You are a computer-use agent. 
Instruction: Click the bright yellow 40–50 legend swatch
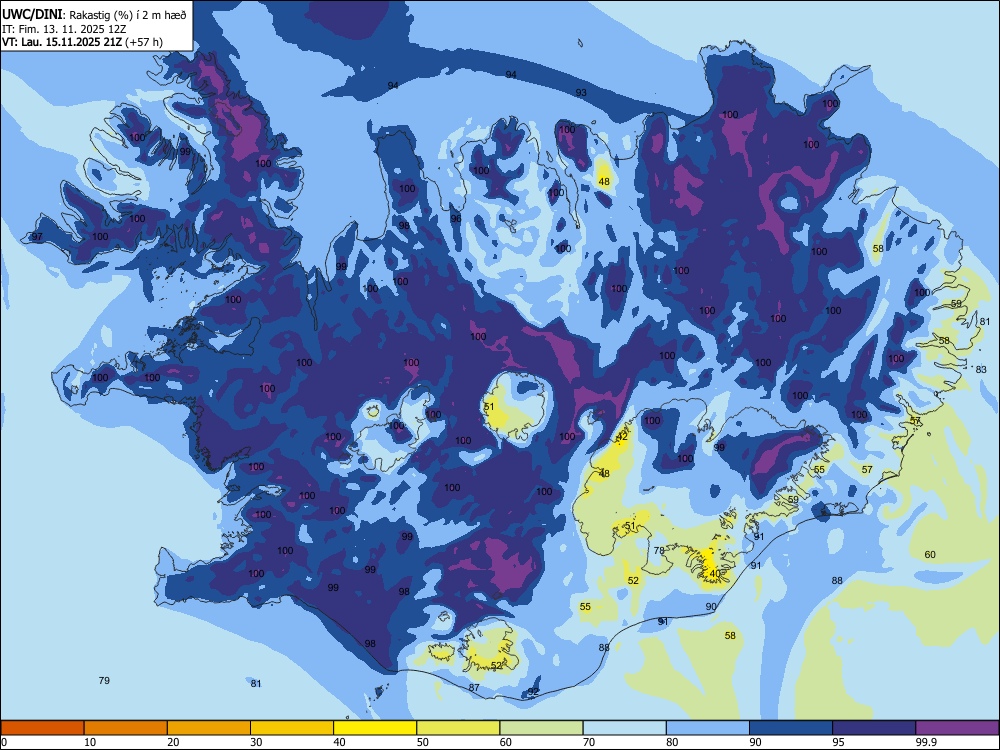click(x=375, y=728)
